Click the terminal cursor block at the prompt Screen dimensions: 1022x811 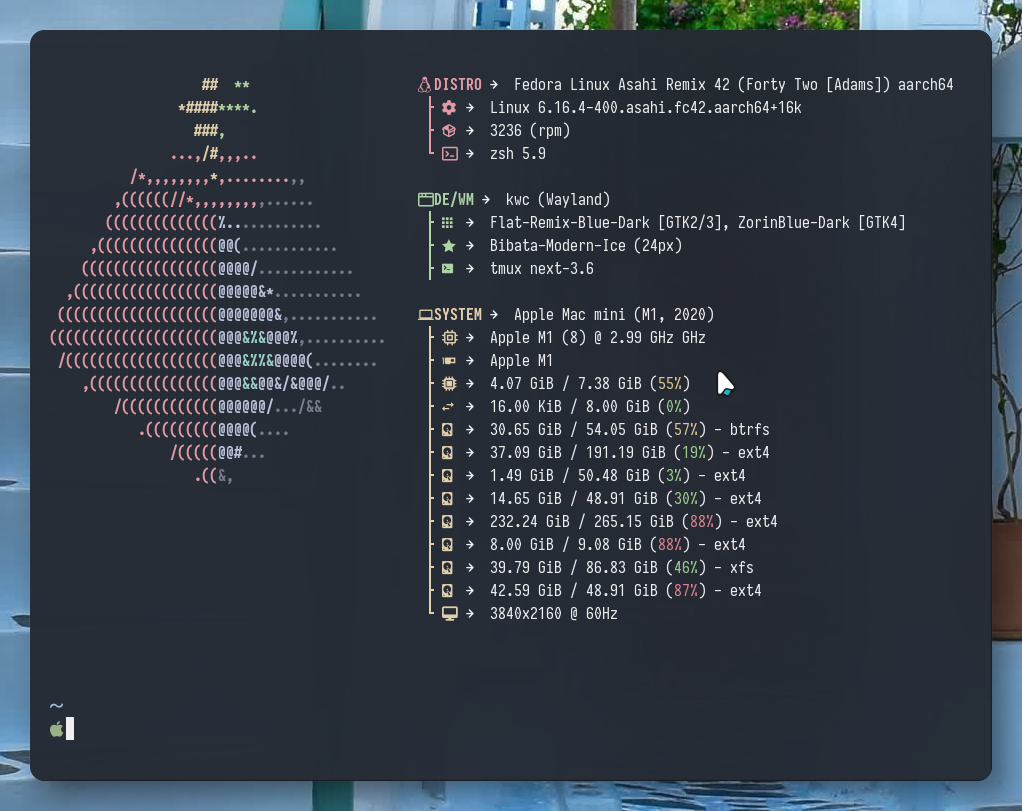click(x=70, y=729)
